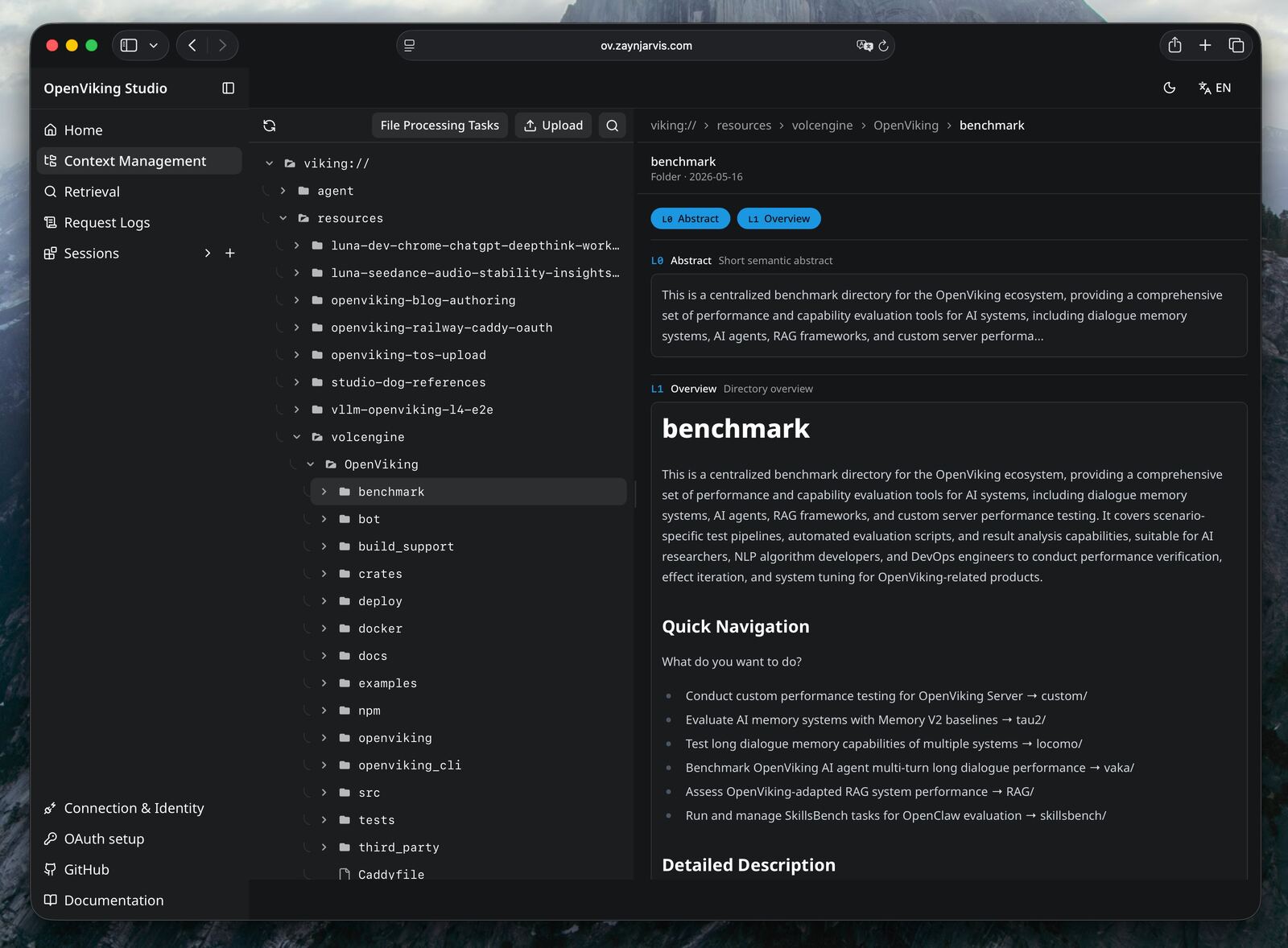The width and height of the screenshot is (1288, 948).
Task: Select the deploy folder icon
Action: [x=345, y=601]
